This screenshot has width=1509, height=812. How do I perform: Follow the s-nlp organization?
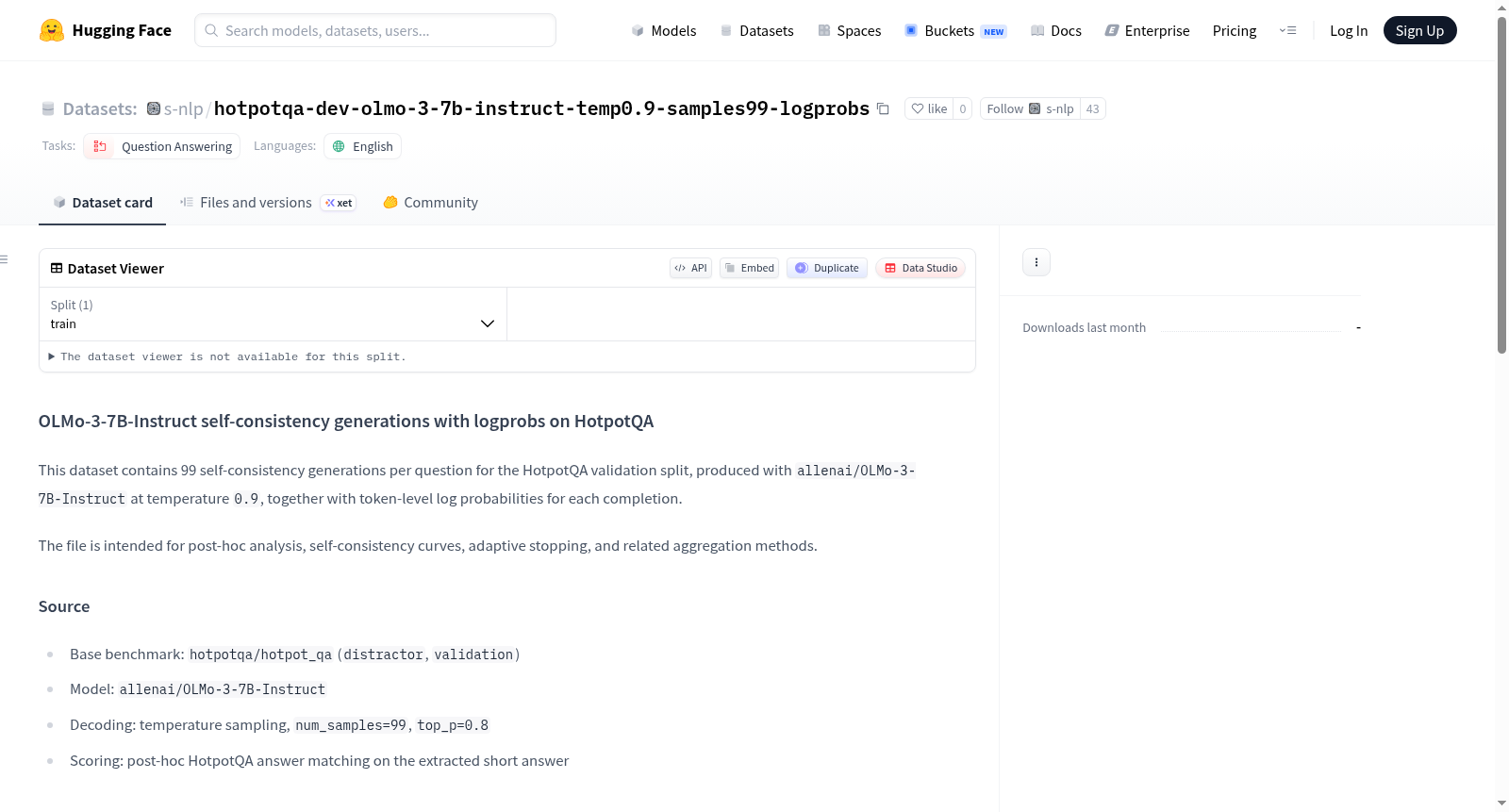[1030, 108]
